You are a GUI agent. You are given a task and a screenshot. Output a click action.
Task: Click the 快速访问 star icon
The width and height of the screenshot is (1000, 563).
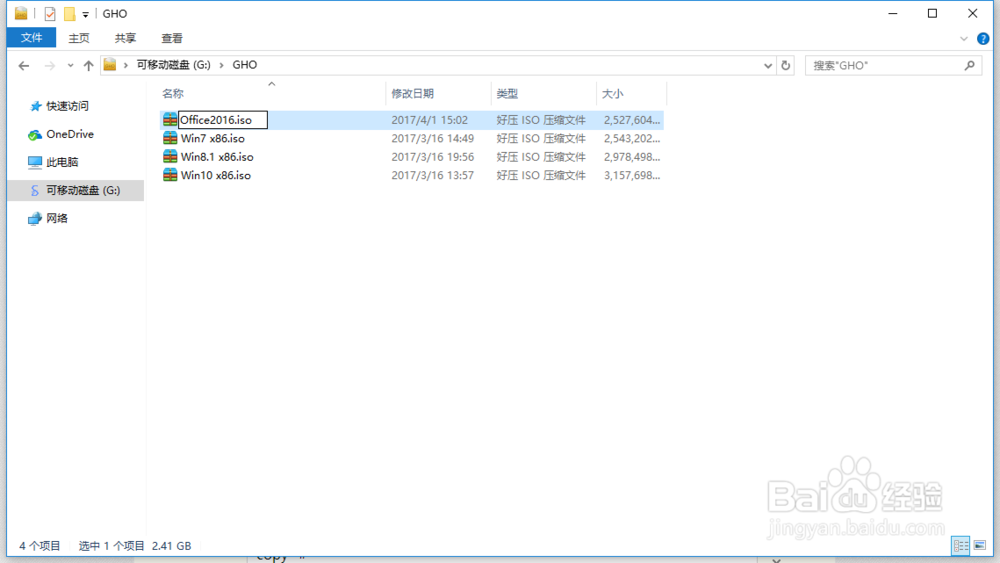click(x=35, y=106)
